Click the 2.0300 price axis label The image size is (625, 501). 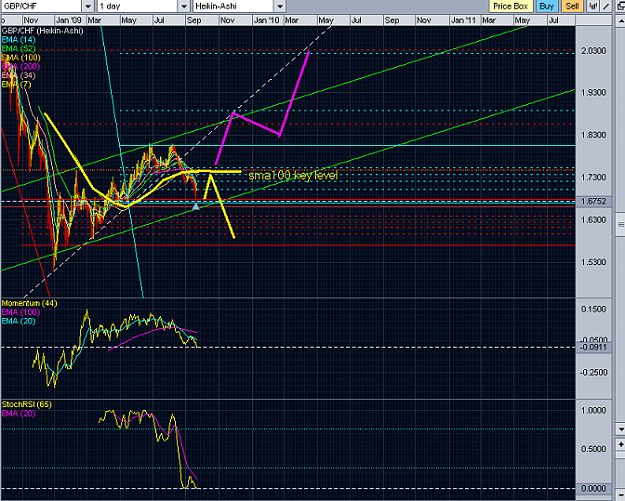[x=594, y=51]
